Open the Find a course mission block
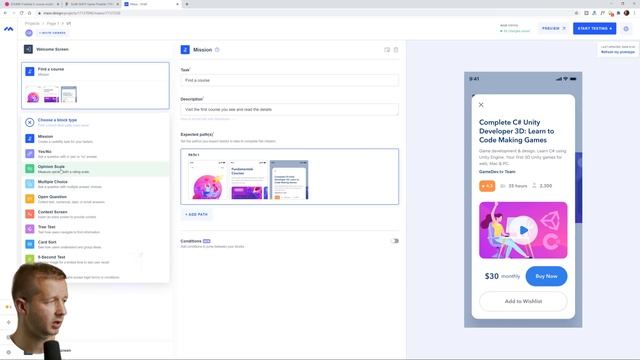640x360 pixels. click(x=95, y=86)
